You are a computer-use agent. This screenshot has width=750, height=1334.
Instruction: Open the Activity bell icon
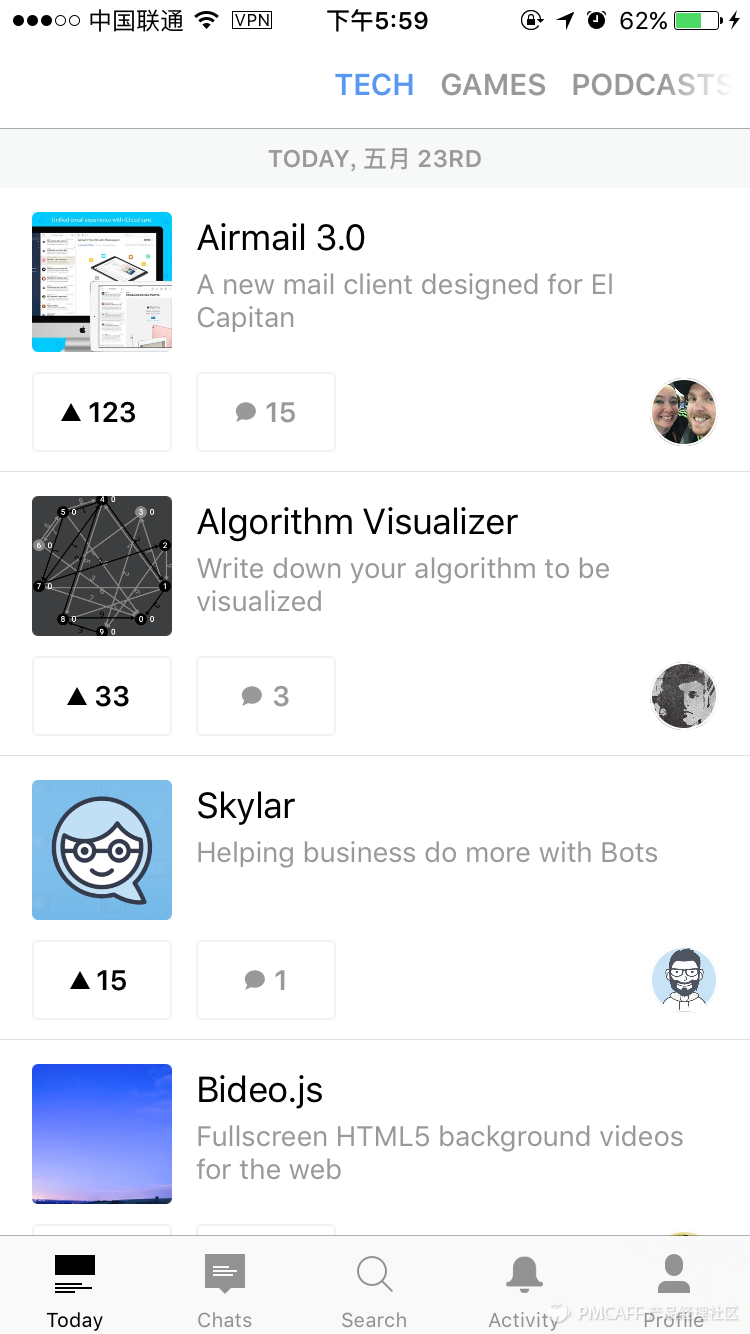(524, 1274)
